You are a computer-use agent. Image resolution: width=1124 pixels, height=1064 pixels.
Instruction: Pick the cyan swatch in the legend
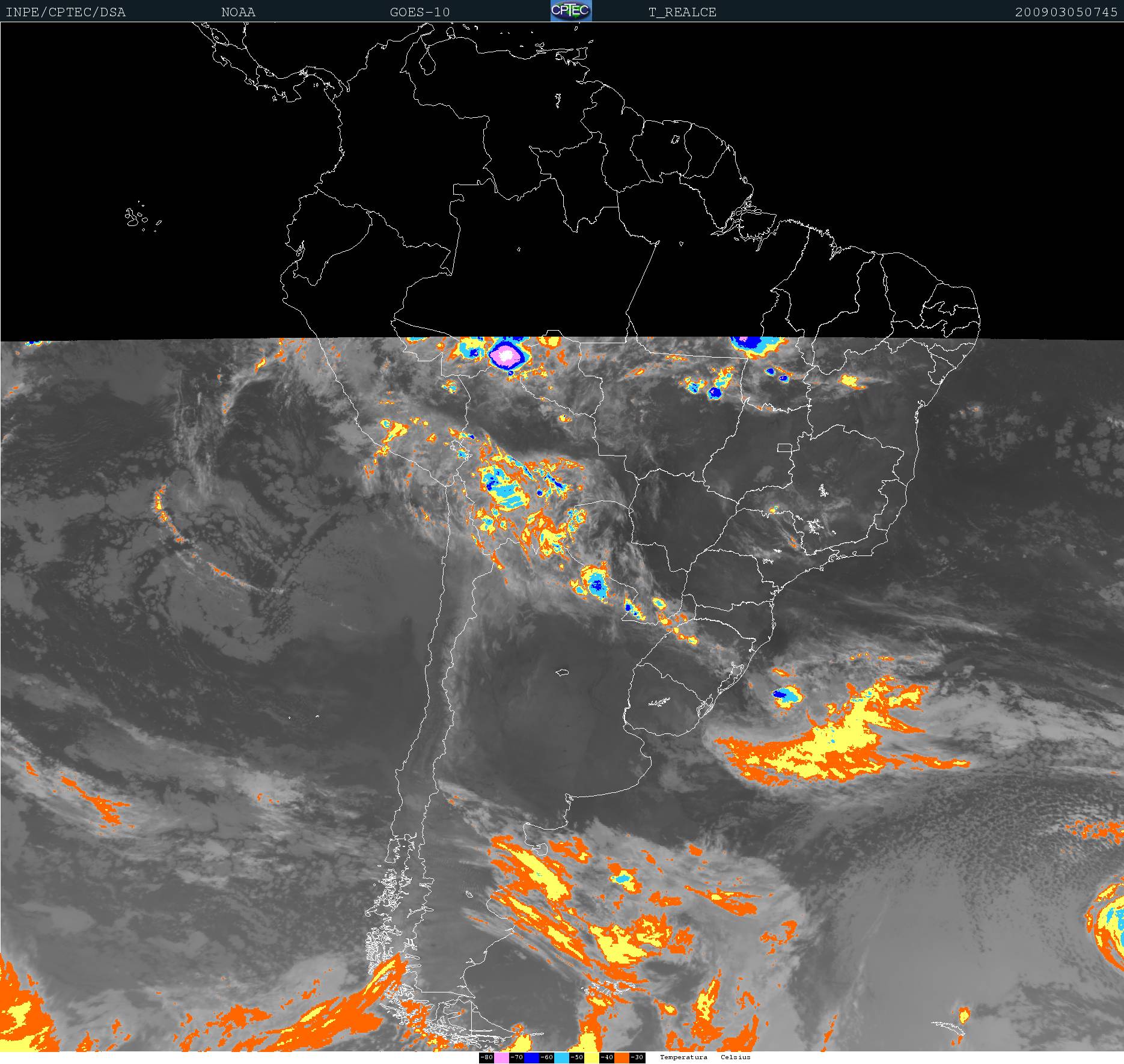pos(561,1058)
